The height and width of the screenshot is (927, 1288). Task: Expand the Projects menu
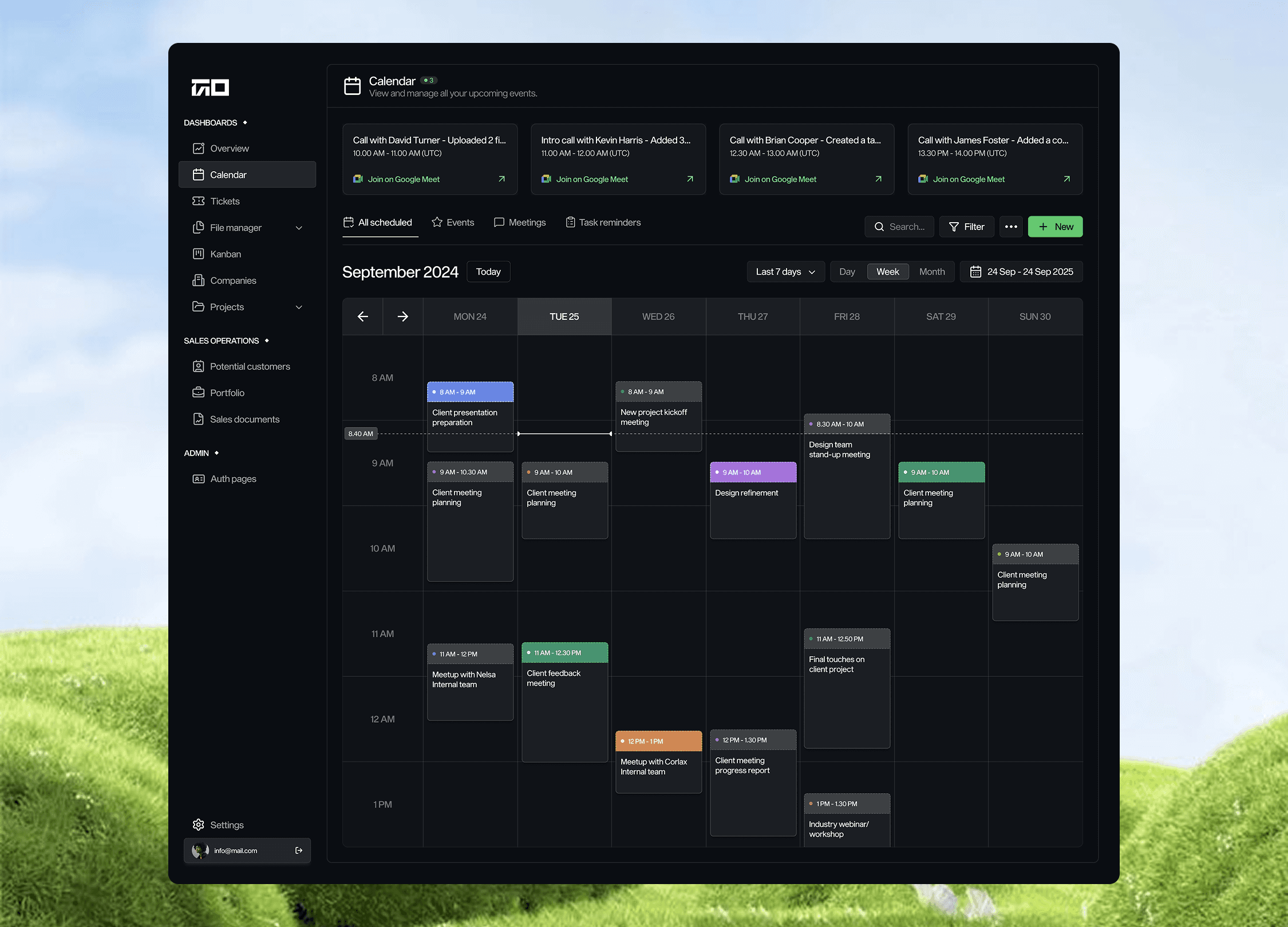[299, 307]
